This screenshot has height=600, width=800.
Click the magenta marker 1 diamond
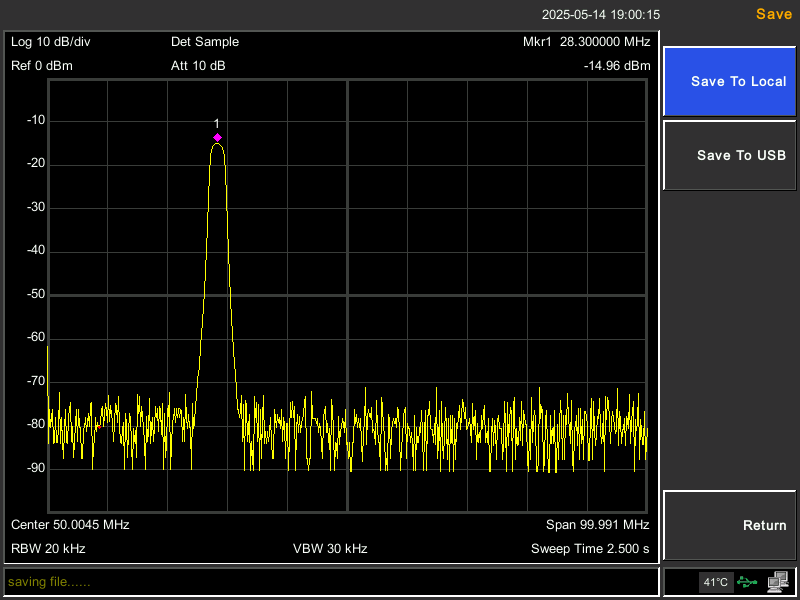(217, 138)
